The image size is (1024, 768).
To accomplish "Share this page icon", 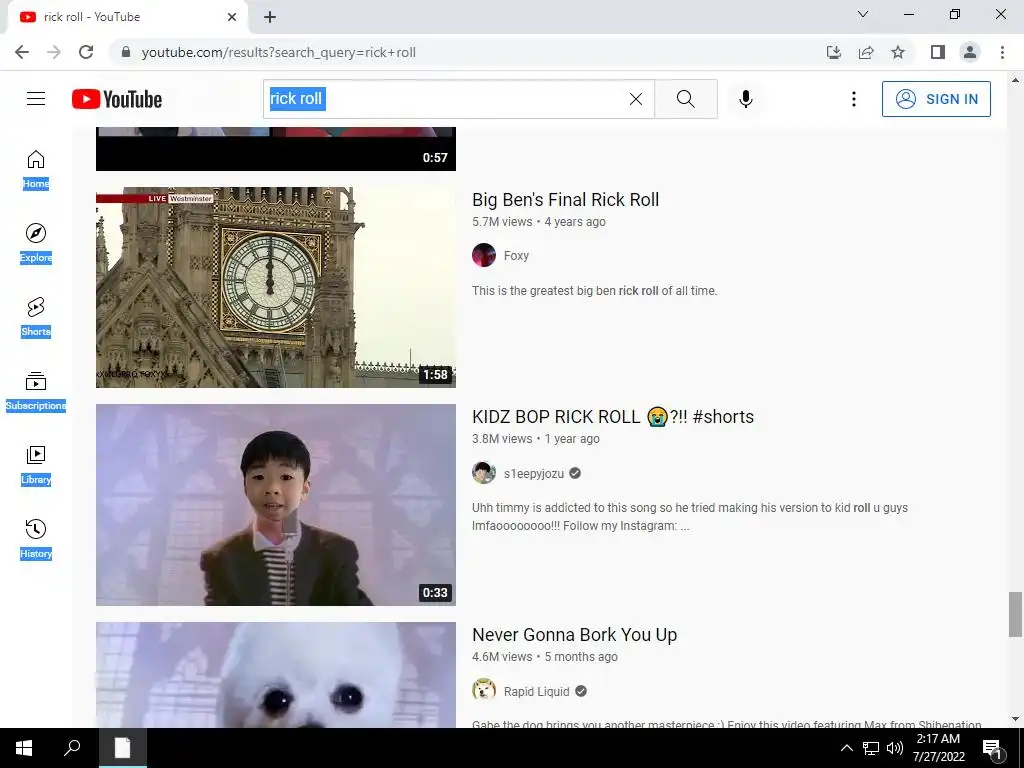I will pyautogui.click(x=866, y=52).
